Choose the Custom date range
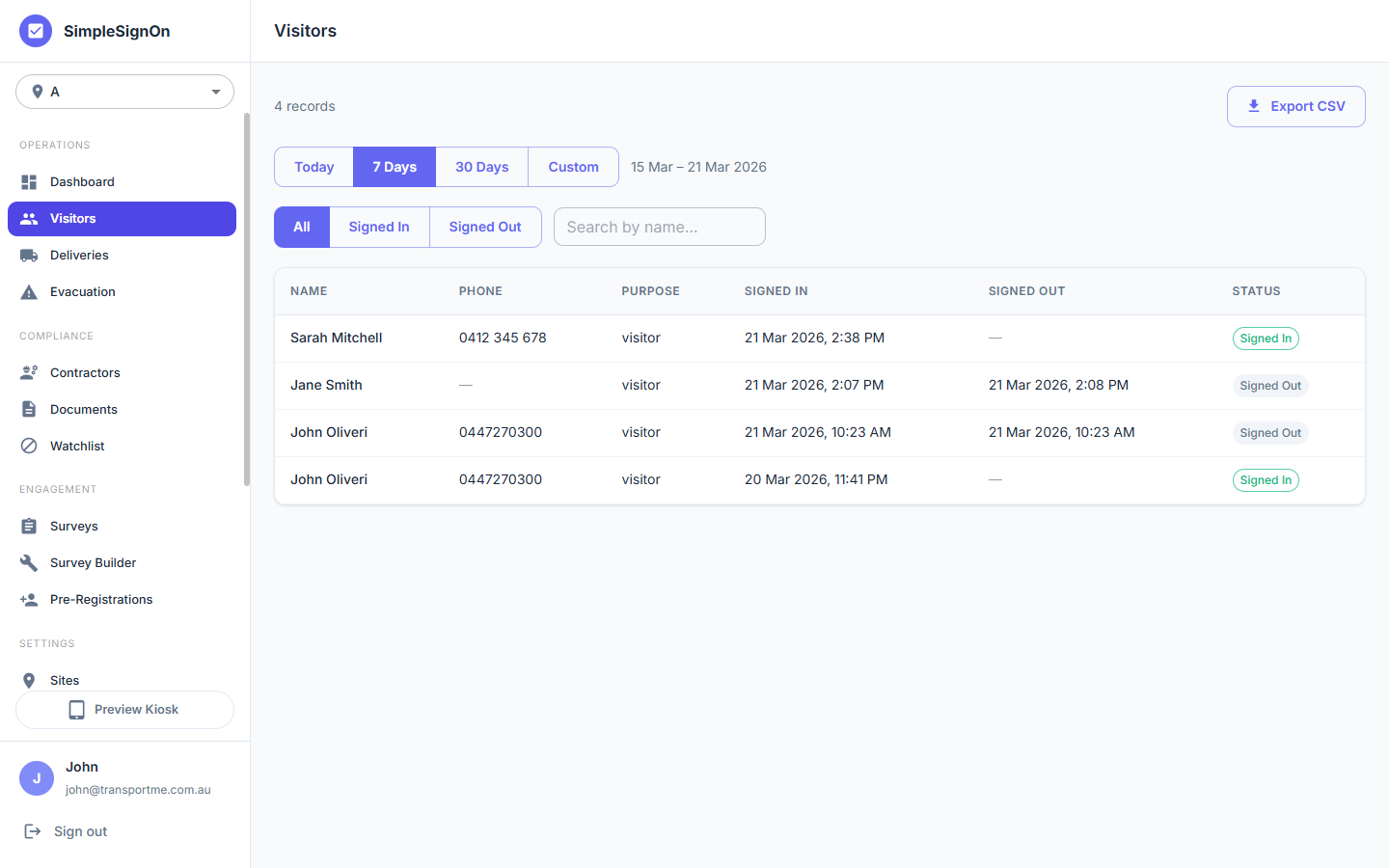This screenshot has width=1389, height=868. point(574,167)
